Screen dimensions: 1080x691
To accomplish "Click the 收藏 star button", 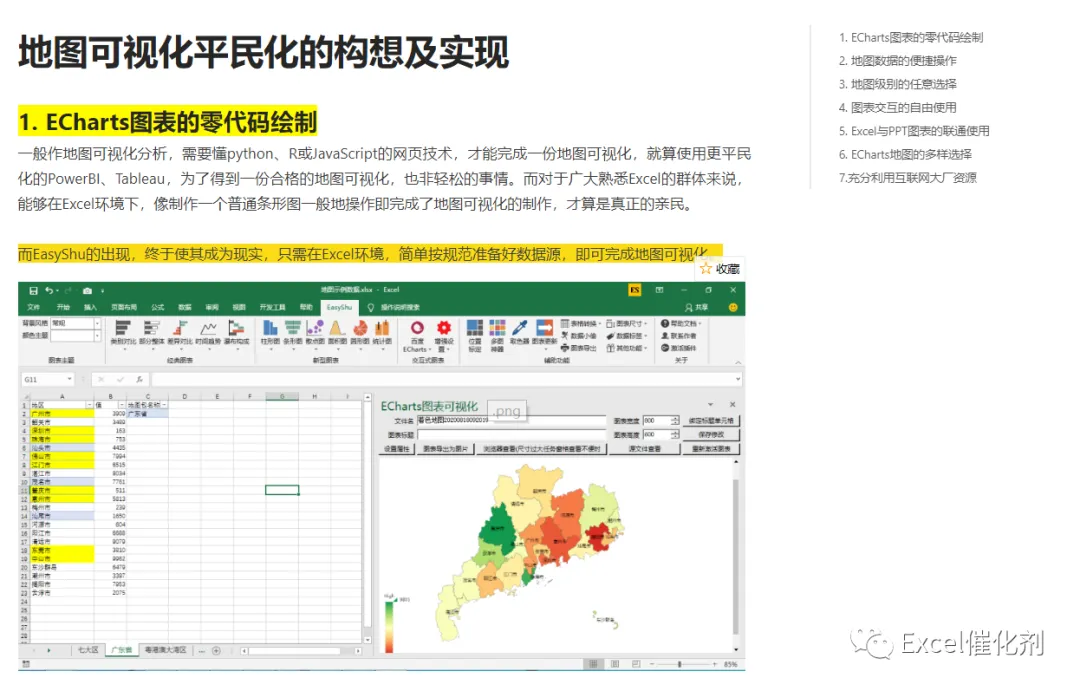I will tap(720, 269).
